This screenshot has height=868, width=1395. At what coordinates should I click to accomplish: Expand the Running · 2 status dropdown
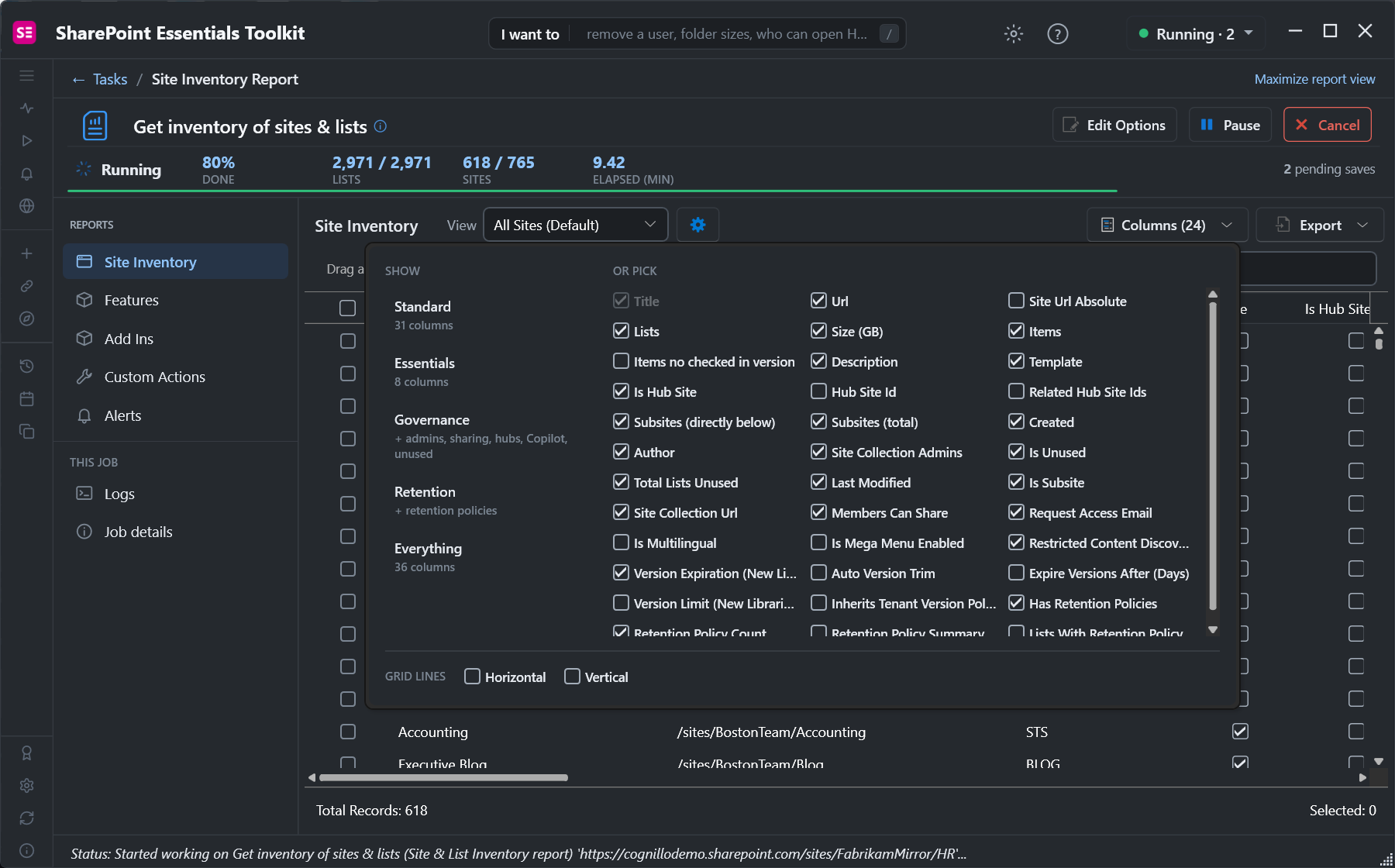pyautogui.click(x=1196, y=33)
